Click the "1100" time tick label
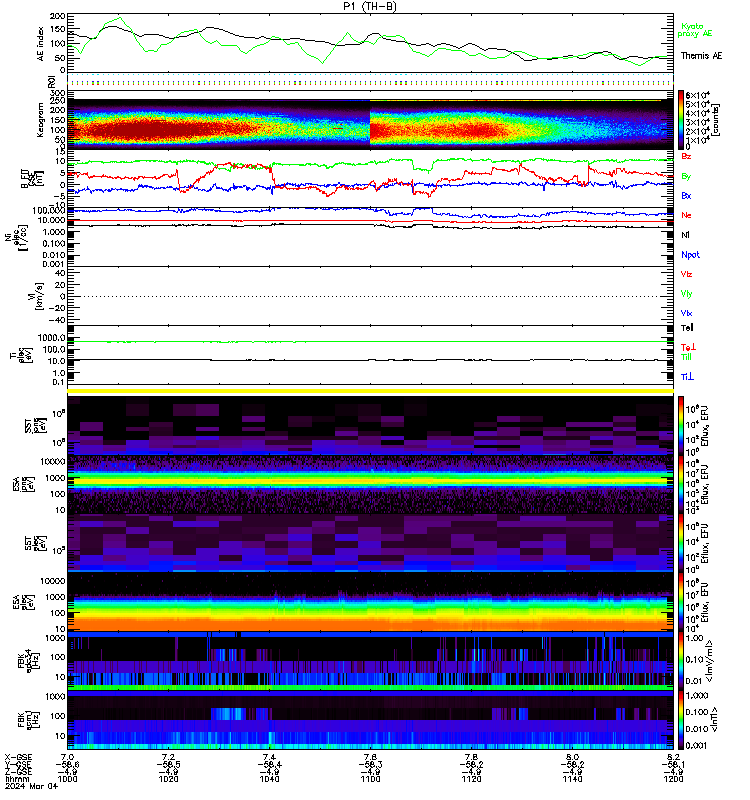Image resolution: width=750 pixels, height=800 pixels. coord(370,779)
